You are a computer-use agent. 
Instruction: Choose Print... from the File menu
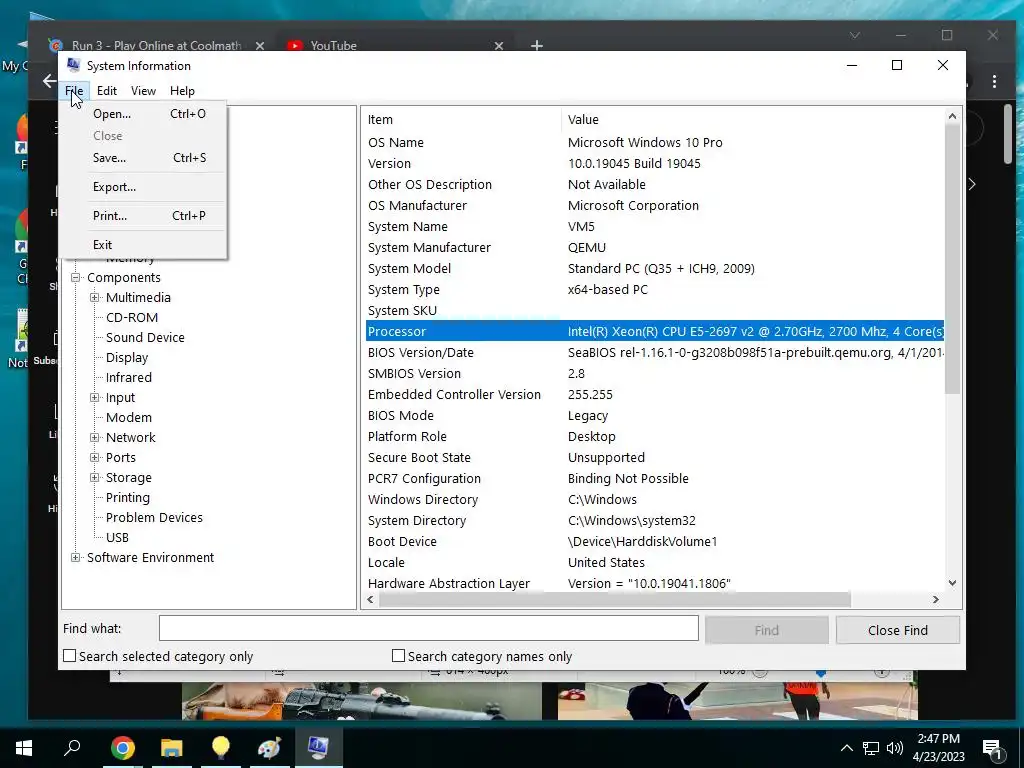point(144,216)
